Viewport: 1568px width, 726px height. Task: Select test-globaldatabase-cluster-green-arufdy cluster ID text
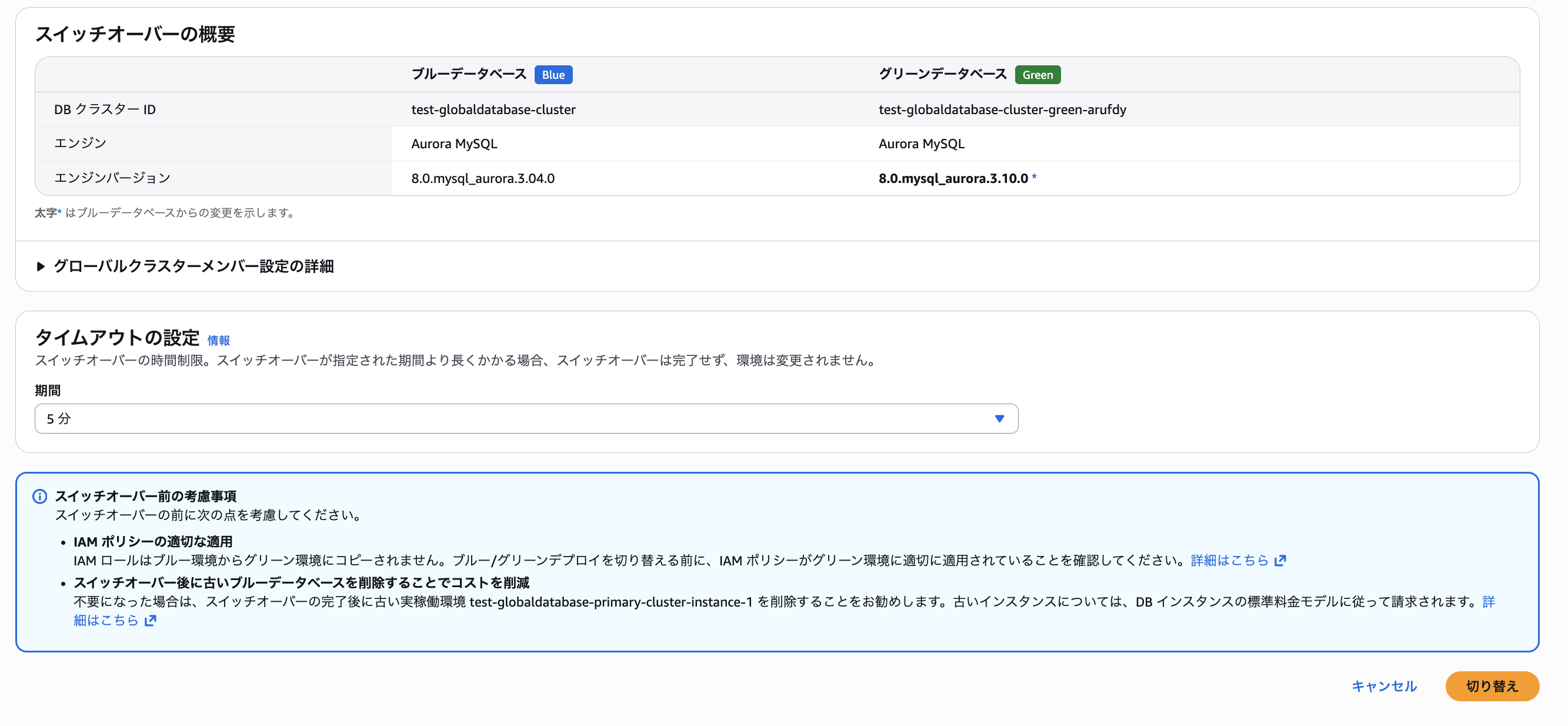[x=1002, y=109]
